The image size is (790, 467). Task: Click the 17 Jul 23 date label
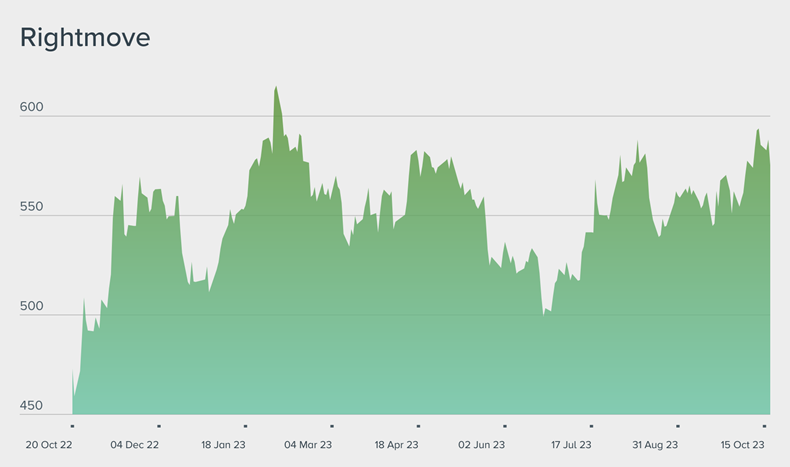[x=571, y=445]
